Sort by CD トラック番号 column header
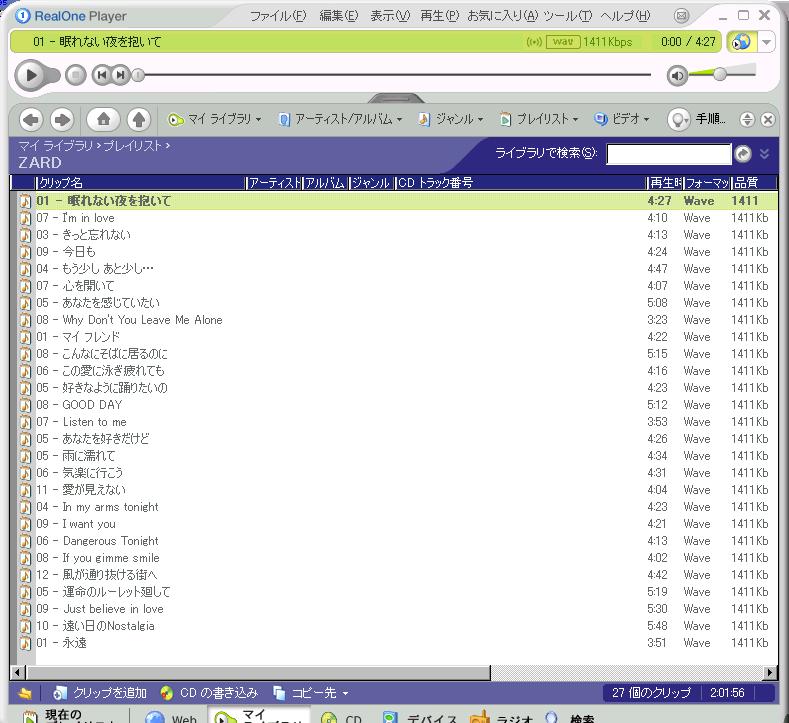Image resolution: width=789 pixels, height=723 pixels. coord(520,183)
